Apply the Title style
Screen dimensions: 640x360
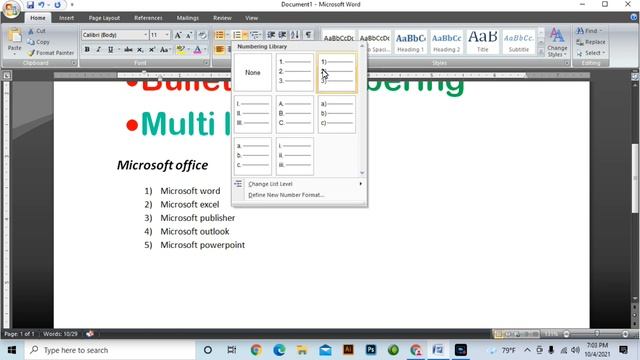click(482, 42)
